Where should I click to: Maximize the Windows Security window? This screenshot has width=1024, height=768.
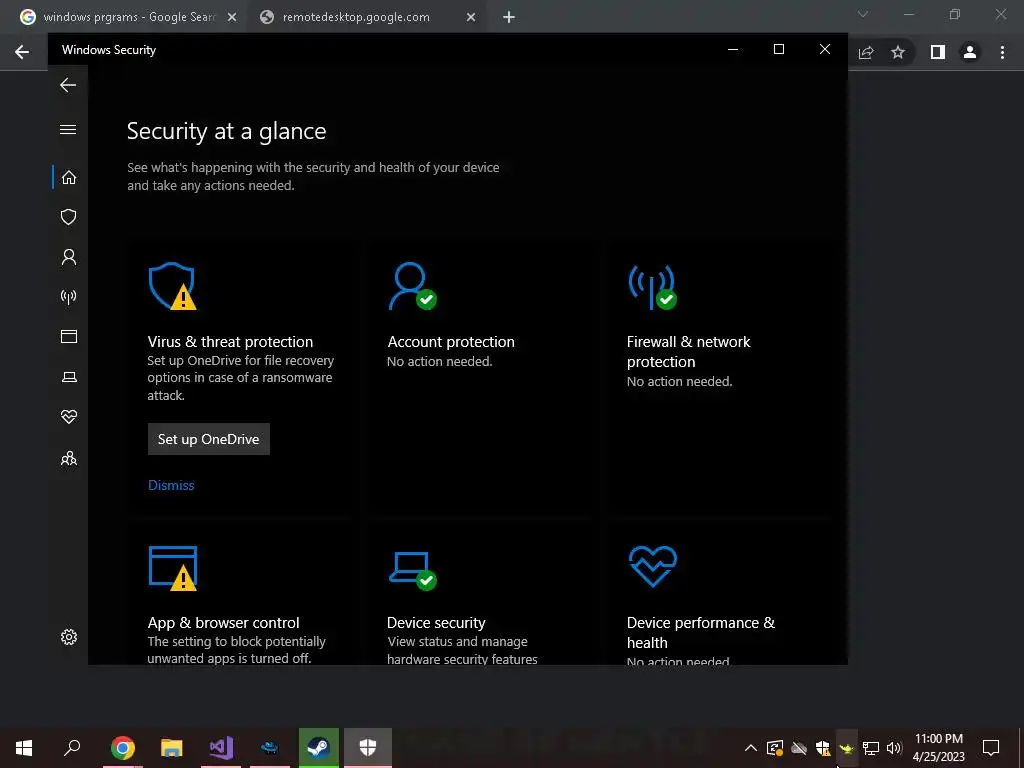[778, 50]
